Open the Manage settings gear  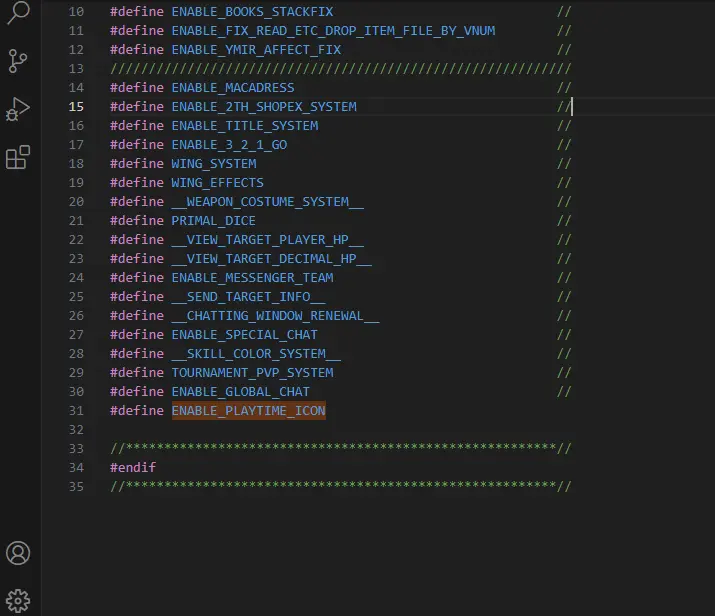pyautogui.click(x=18, y=600)
